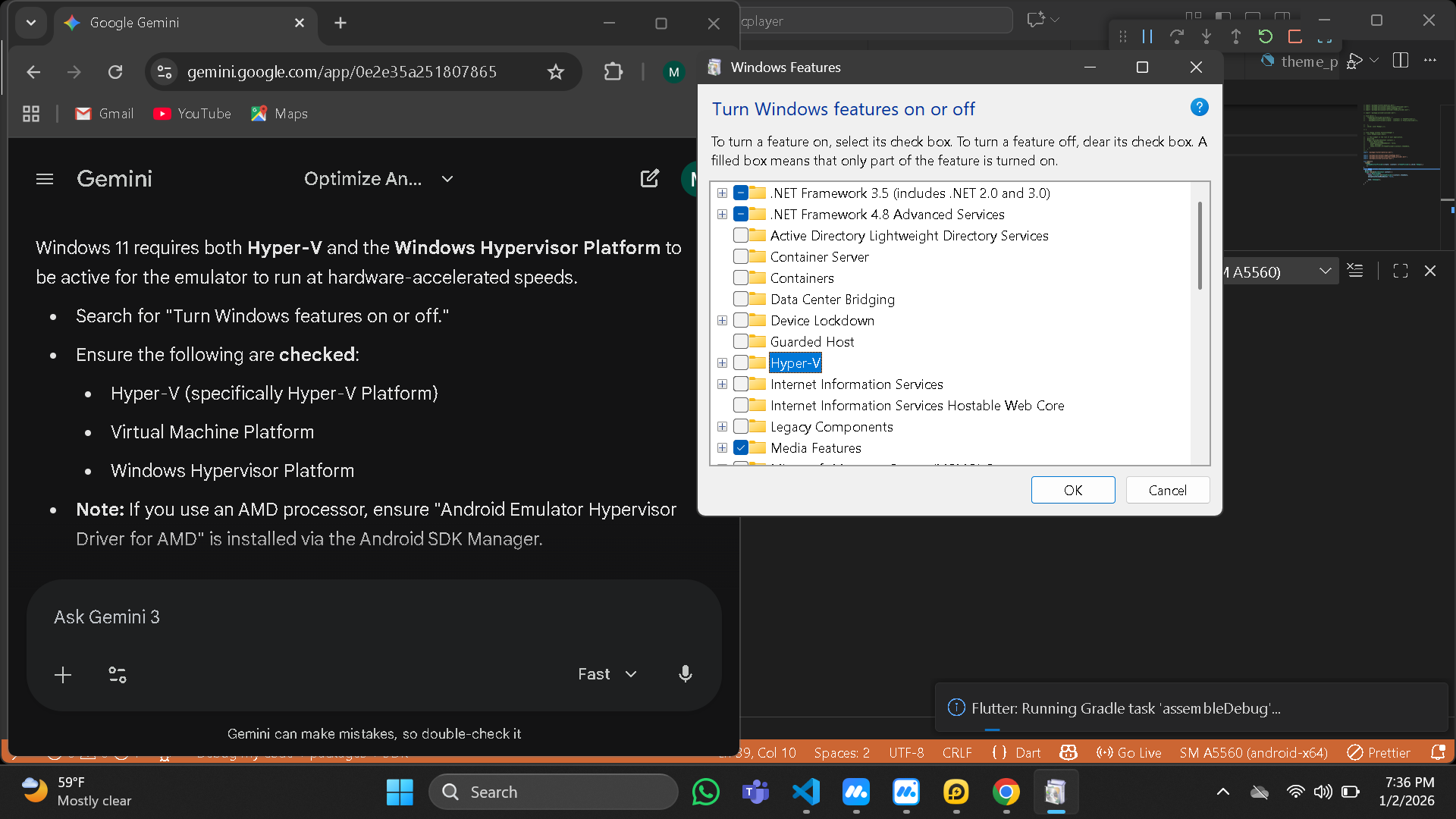This screenshot has height=819, width=1456.
Task: Select the theme_p editor tab
Action: pos(1299,61)
